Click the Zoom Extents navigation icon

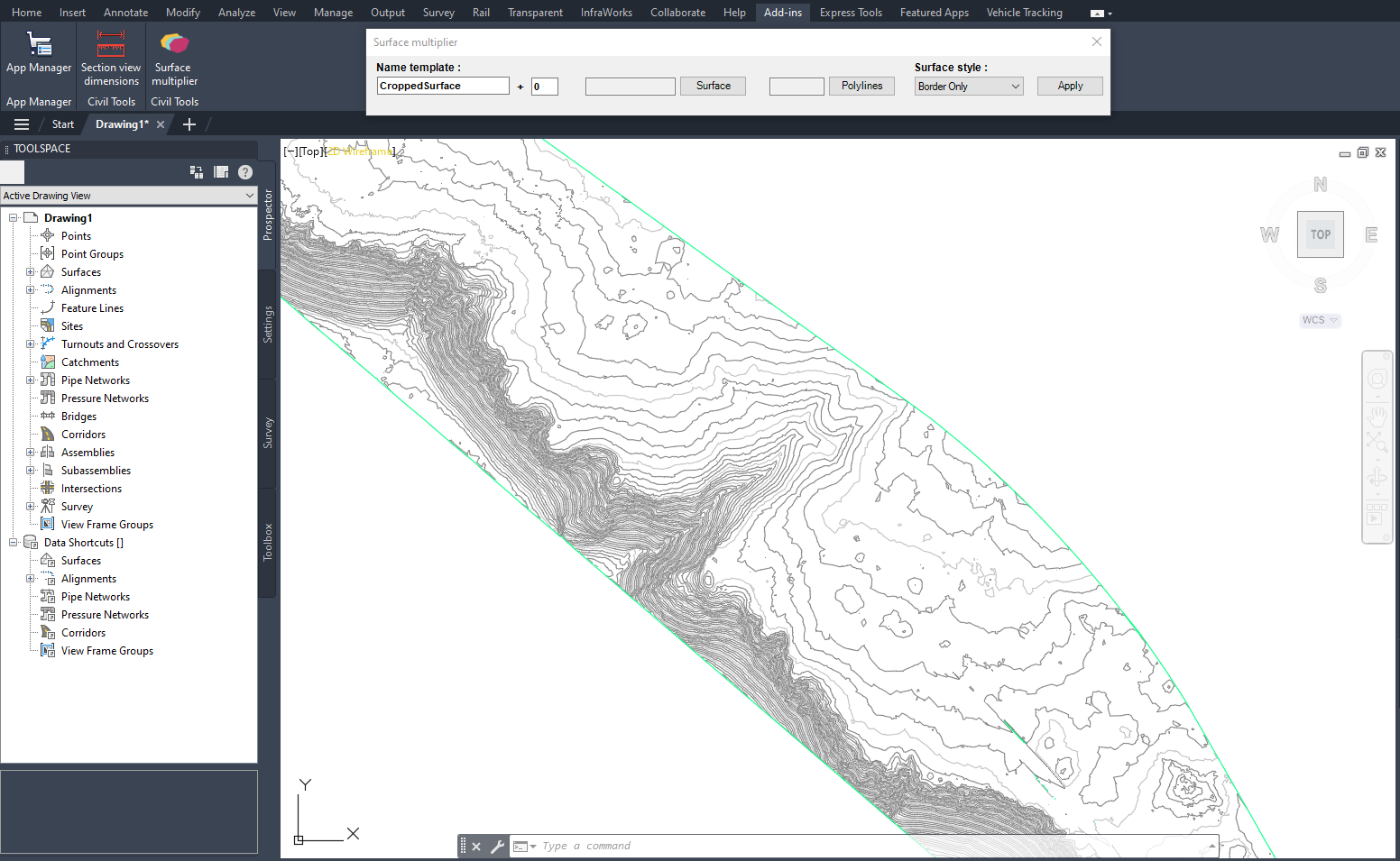click(1377, 442)
